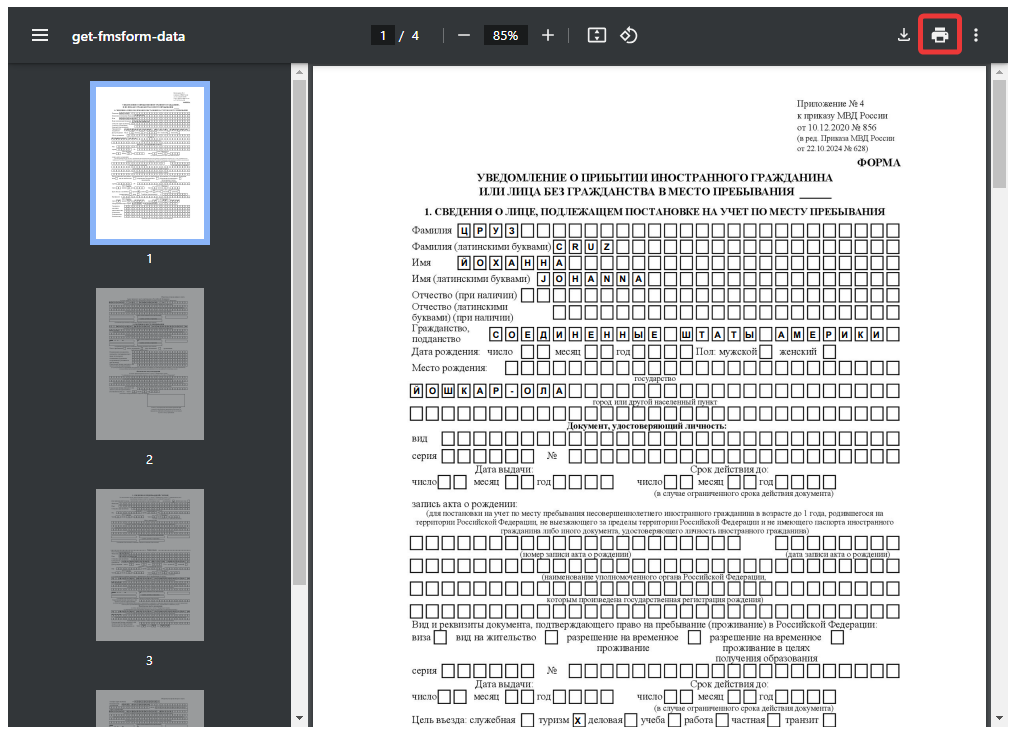Click the zoom in plus button
Viewport: 1016px width, 737px height.
pos(548,36)
